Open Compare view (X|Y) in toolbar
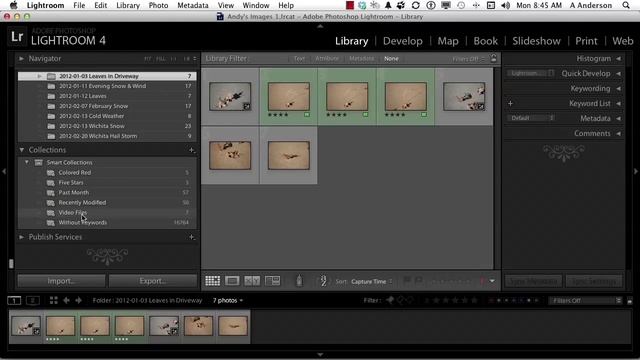Image resolution: width=640 pixels, height=360 pixels. pos(252,281)
